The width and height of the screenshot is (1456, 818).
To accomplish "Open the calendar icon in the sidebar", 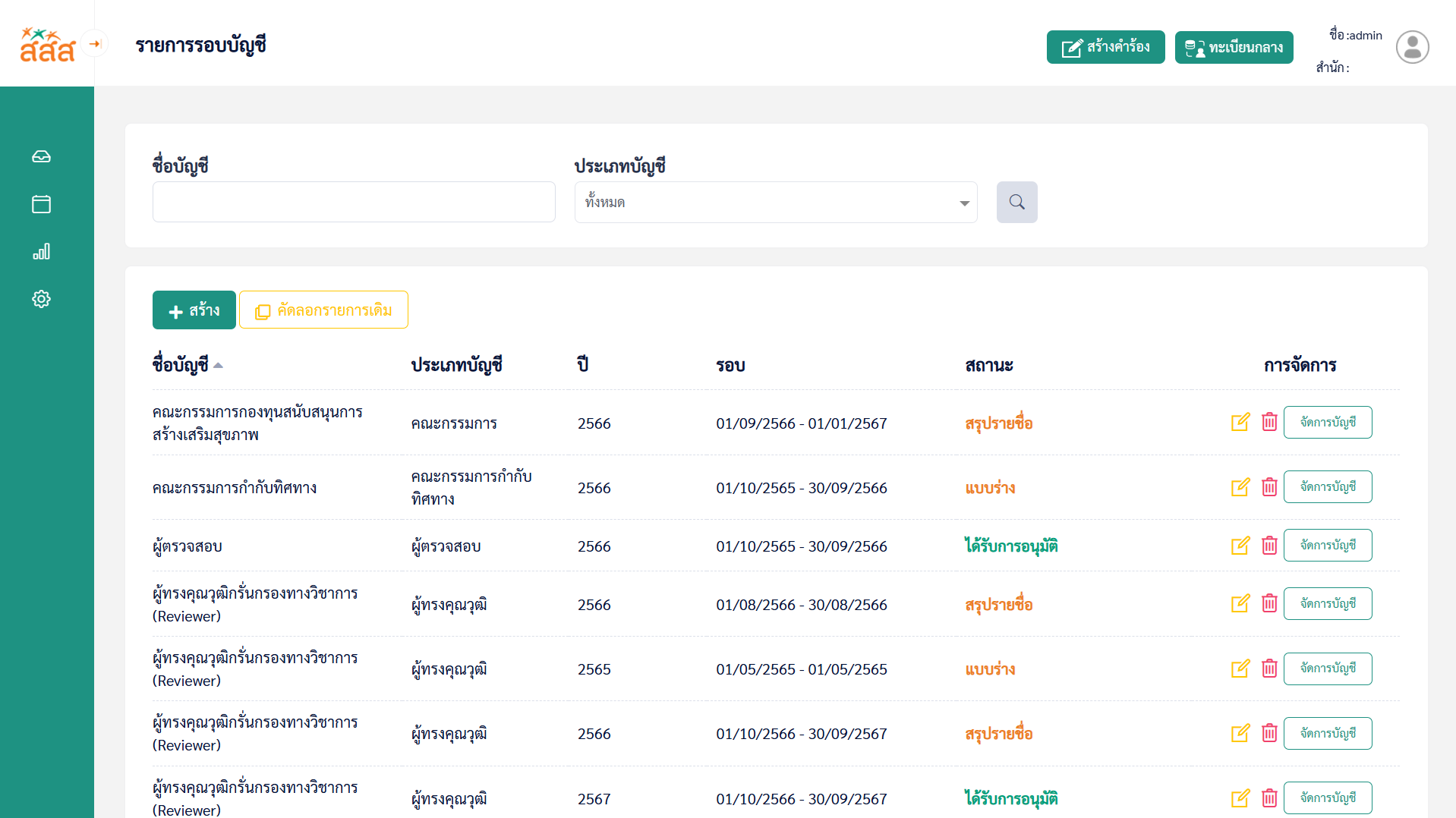I will [x=41, y=204].
